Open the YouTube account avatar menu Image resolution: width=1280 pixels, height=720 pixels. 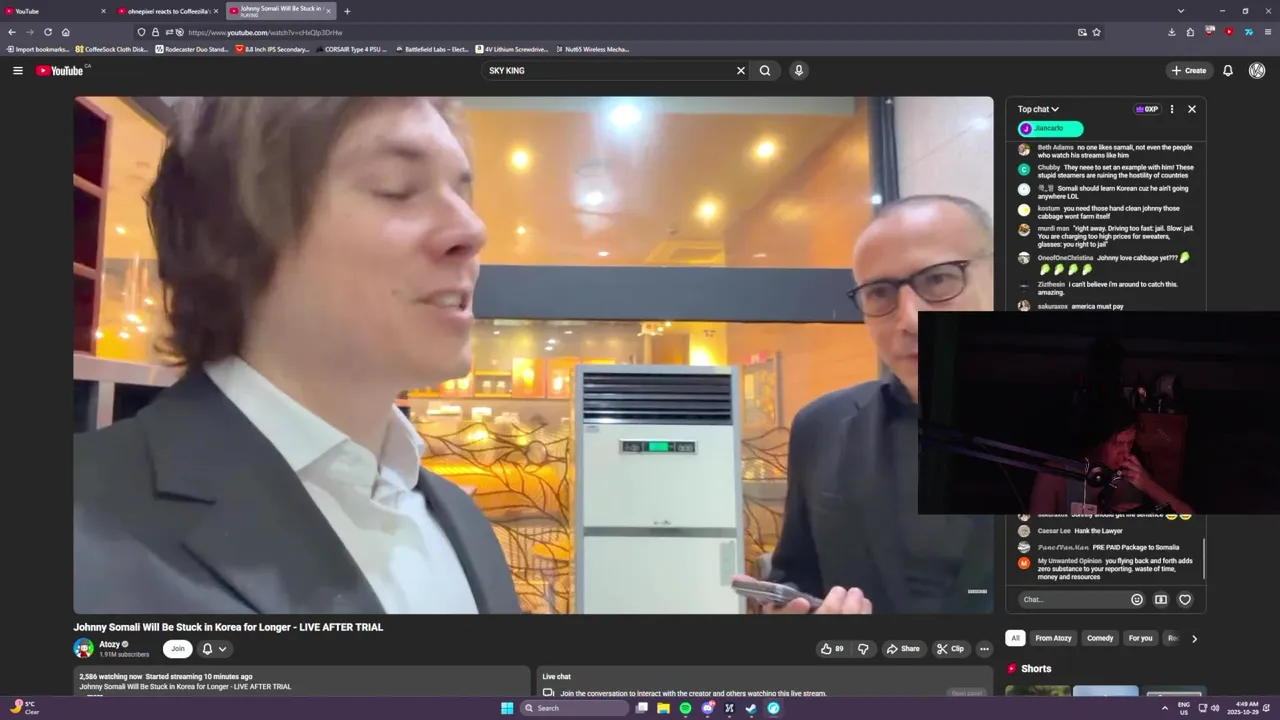point(1257,70)
